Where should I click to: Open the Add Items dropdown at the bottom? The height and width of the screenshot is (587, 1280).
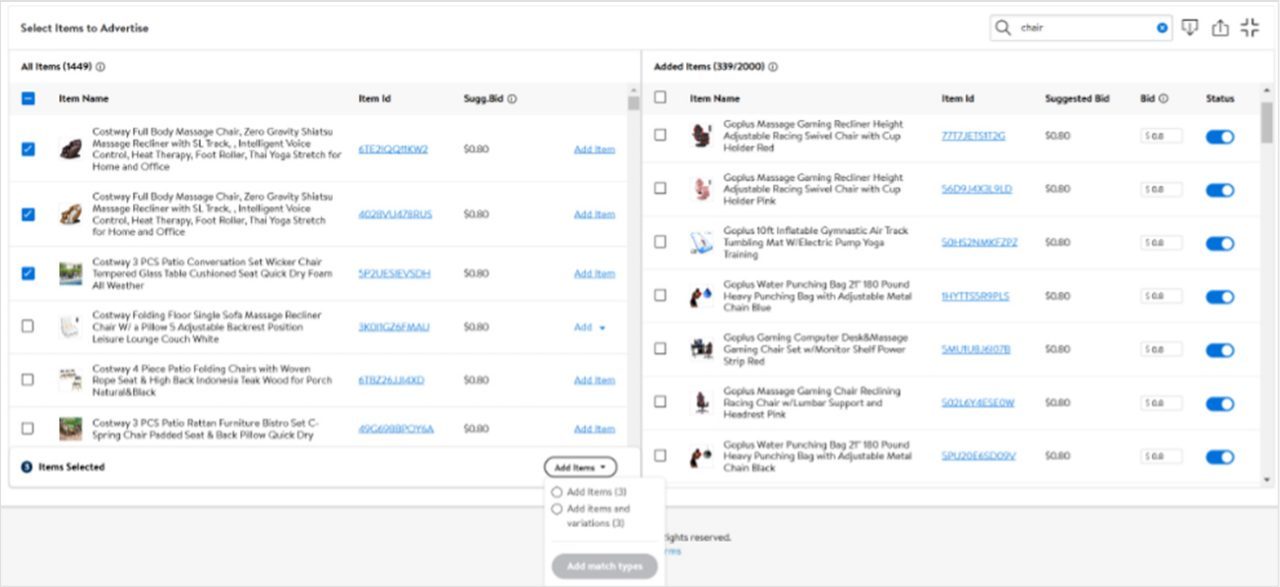581,466
